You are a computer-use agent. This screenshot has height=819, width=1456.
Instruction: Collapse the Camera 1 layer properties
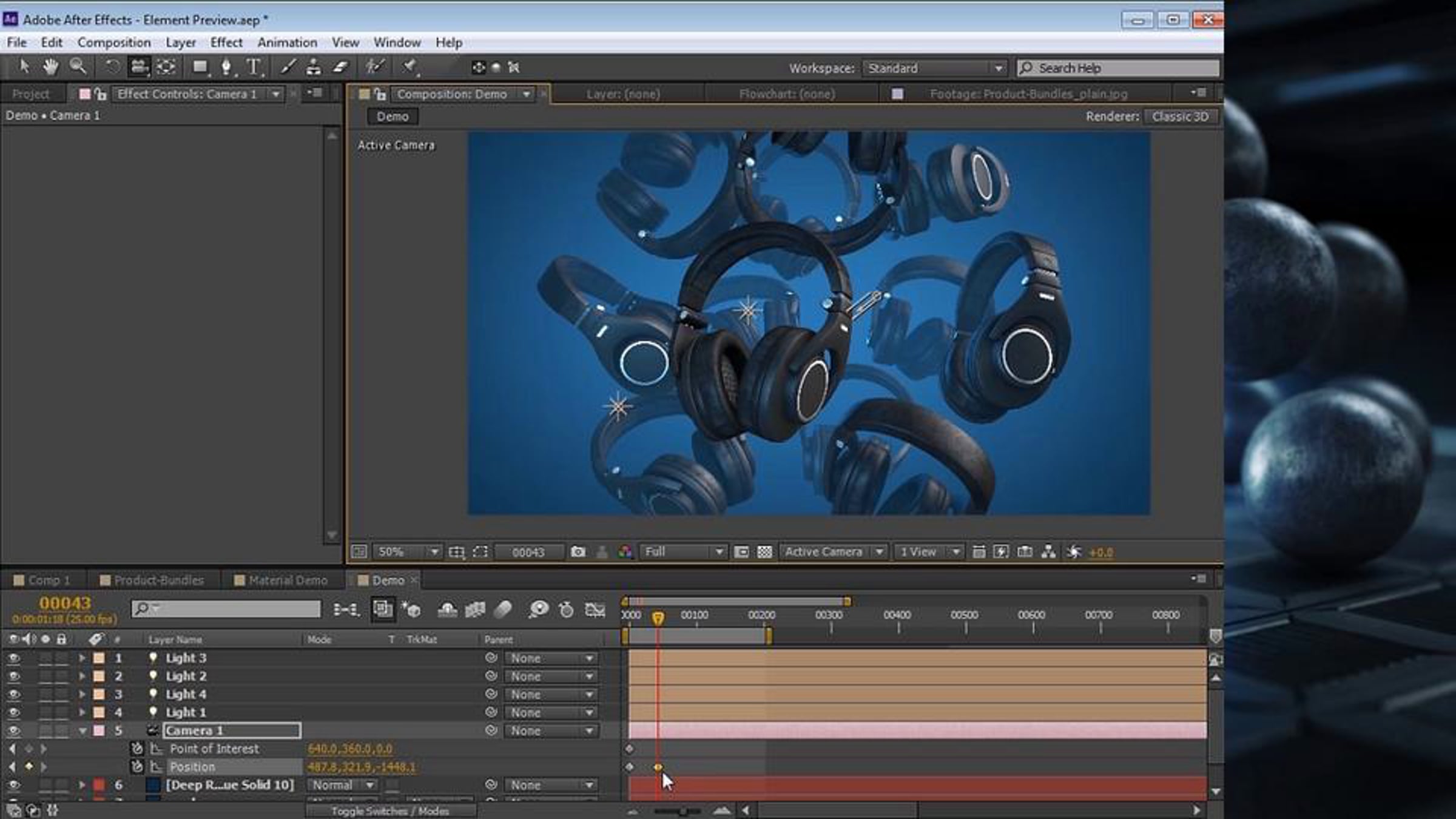[x=83, y=731]
